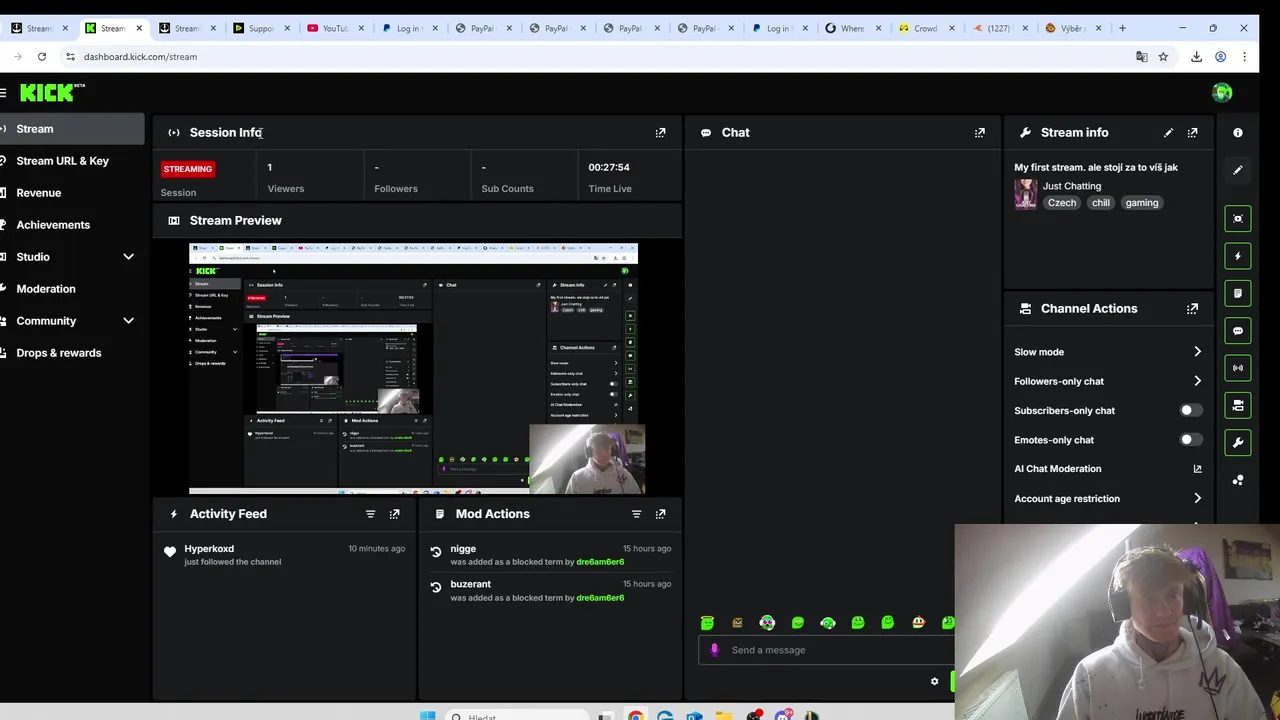The height and width of the screenshot is (720, 1280).
Task: Bookmark this page with star icon
Action: coord(1163,57)
